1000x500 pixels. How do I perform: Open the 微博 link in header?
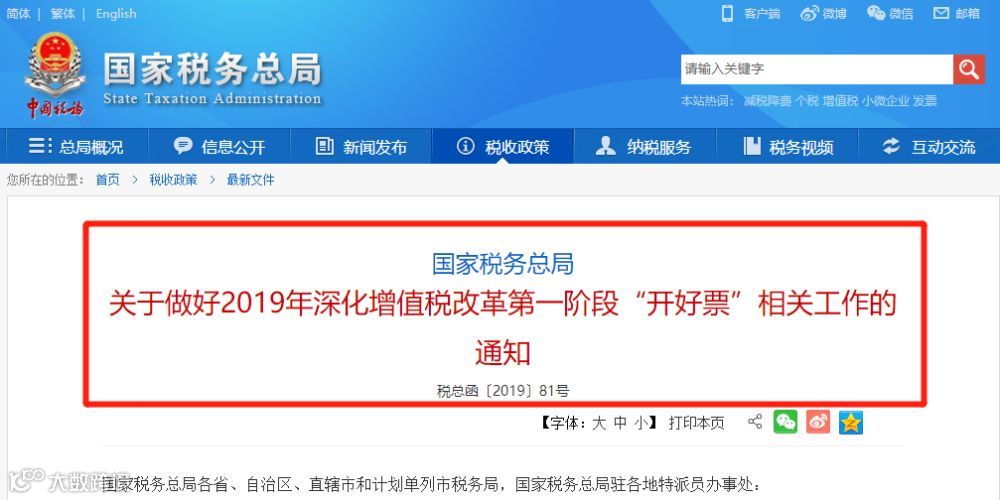click(x=823, y=13)
